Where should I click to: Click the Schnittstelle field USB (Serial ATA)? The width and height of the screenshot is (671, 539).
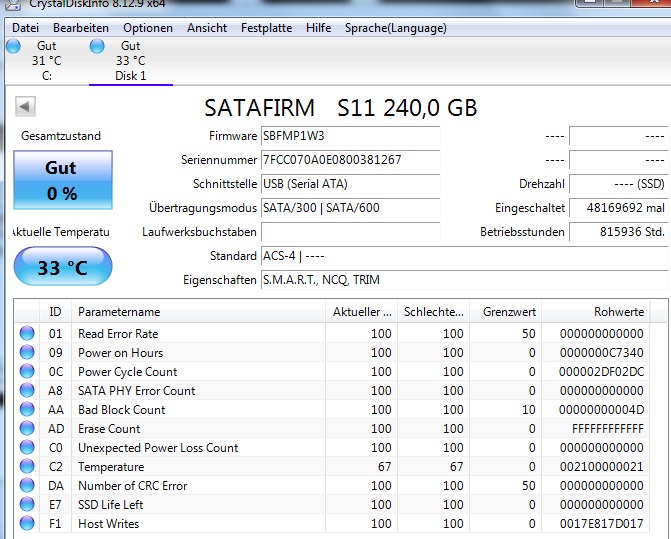pos(350,184)
